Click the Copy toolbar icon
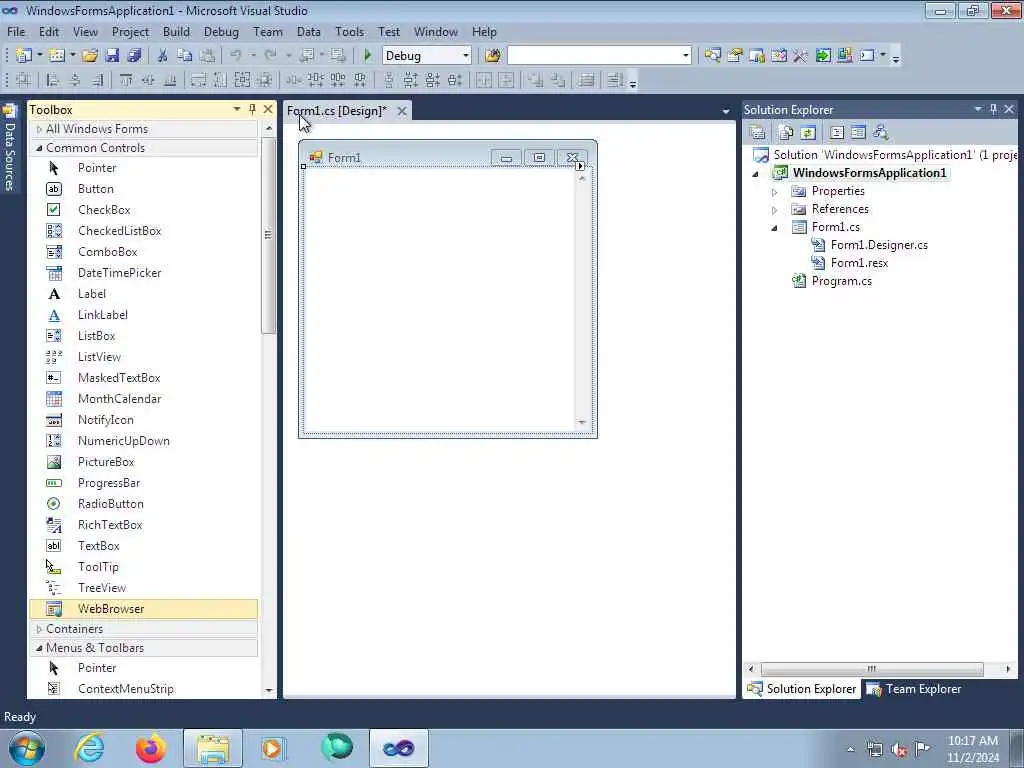This screenshot has height=768, width=1024. coord(184,56)
